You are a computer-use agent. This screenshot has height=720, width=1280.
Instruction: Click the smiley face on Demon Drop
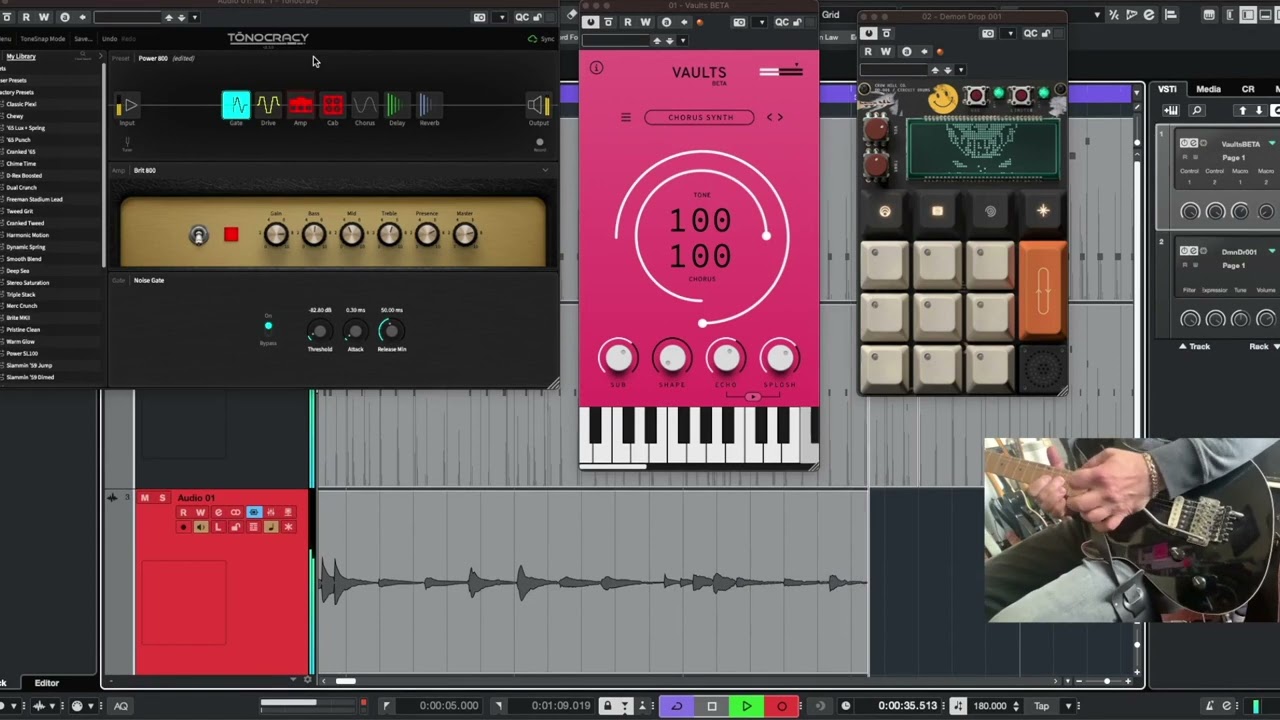942,98
